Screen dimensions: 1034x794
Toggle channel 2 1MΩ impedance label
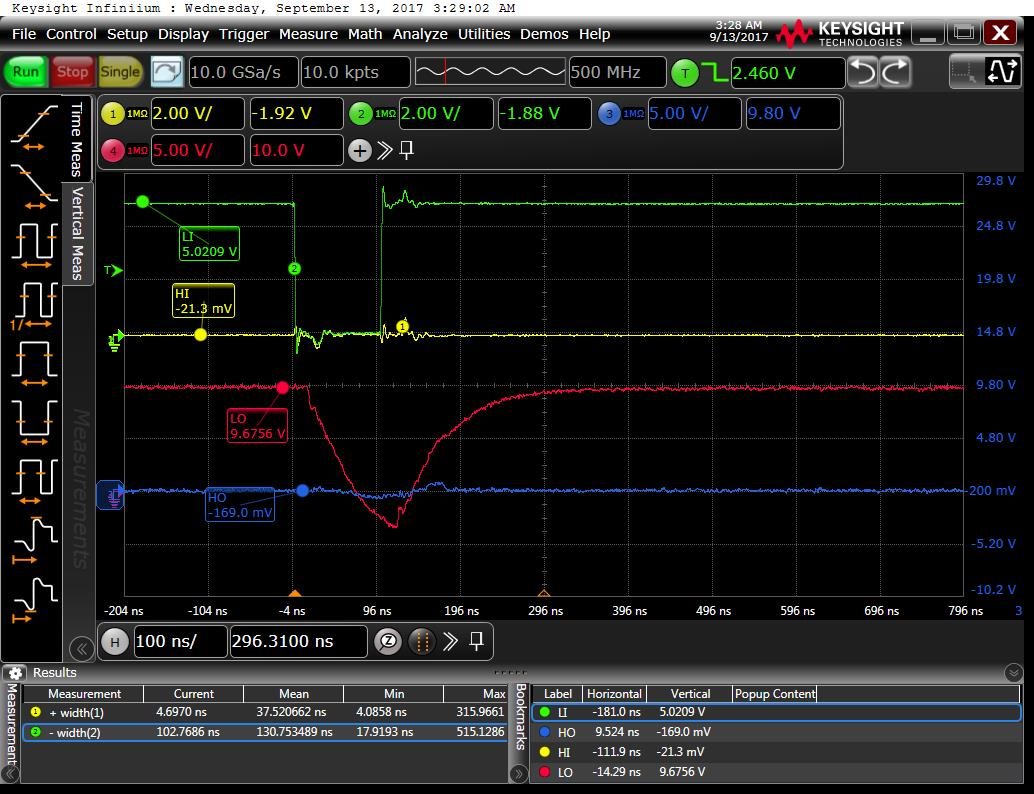pos(385,113)
